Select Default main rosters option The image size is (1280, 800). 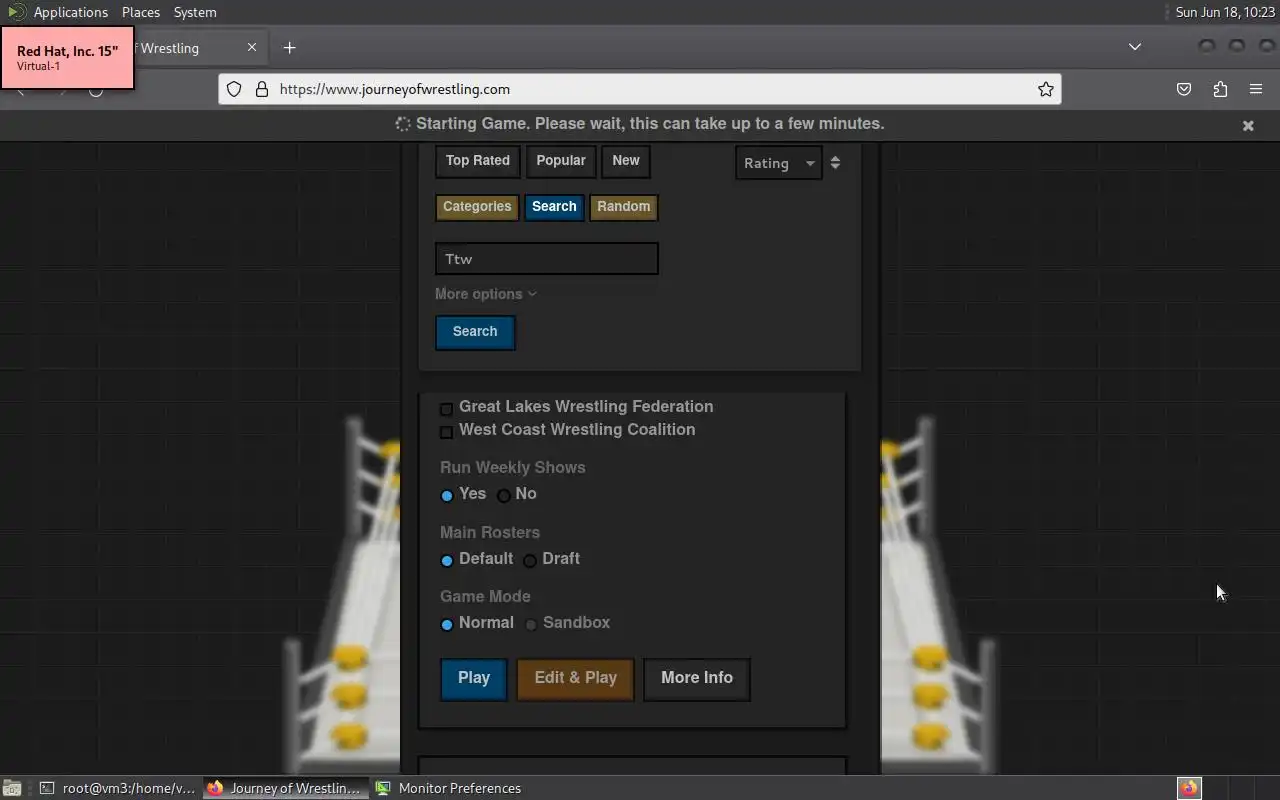[x=447, y=561]
